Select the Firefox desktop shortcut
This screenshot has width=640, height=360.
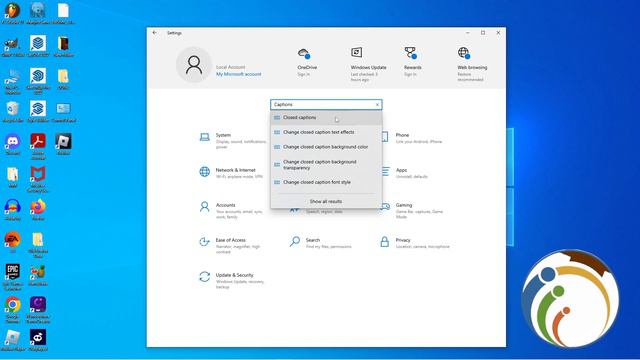click(x=38, y=210)
